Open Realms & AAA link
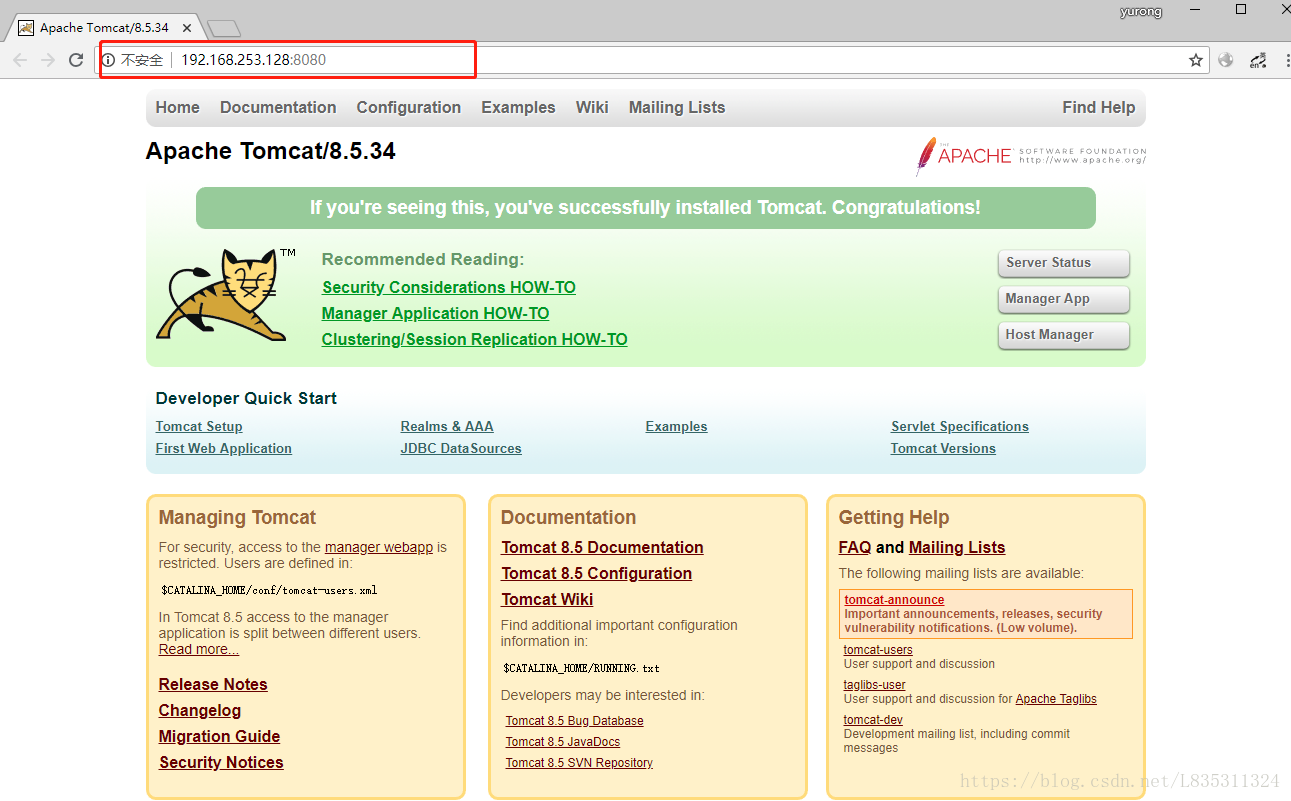Viewport: 1291px width, 801px height. 447,427
